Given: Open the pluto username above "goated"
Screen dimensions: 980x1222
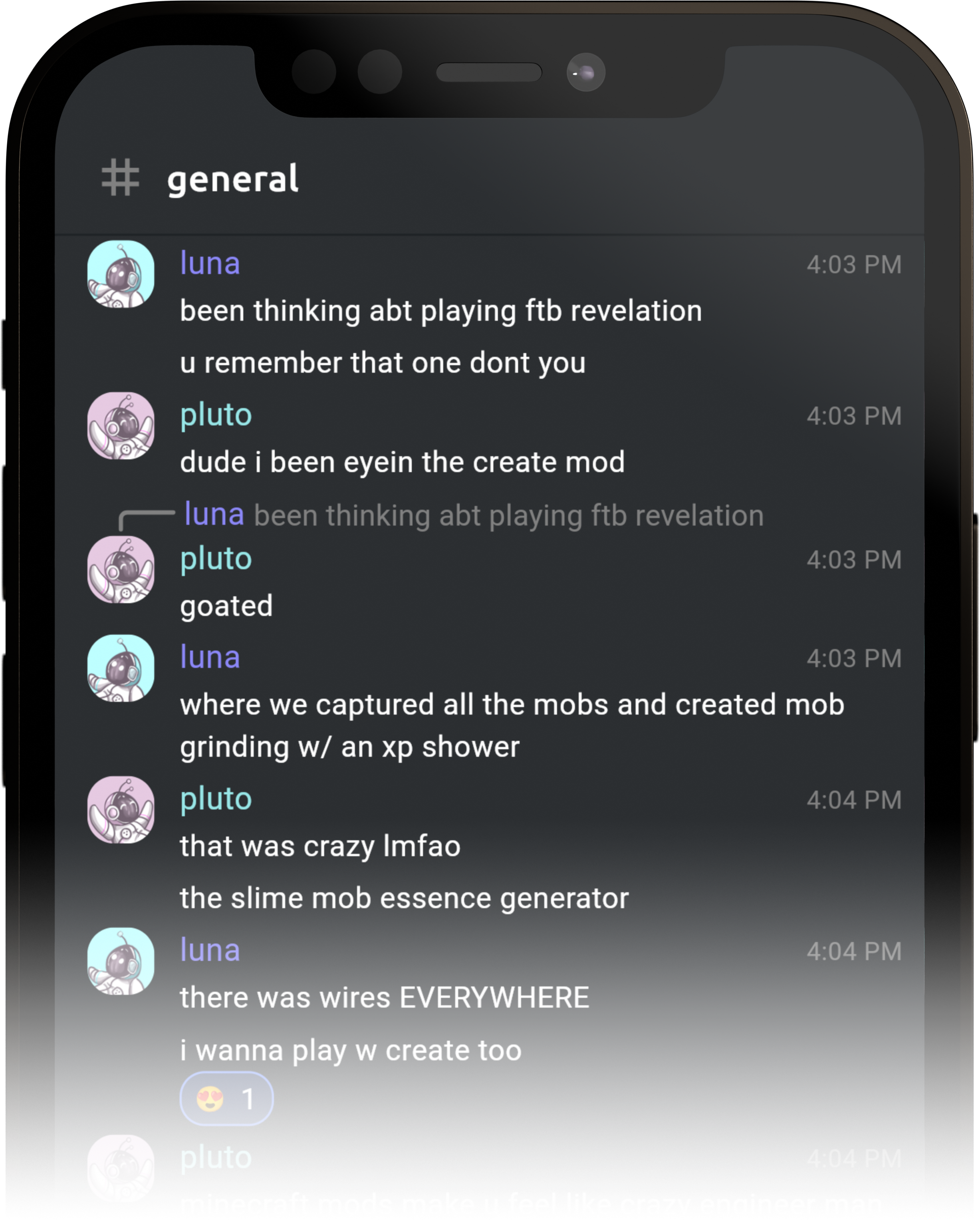Looking at the screenshot, I should coord(216,559).
